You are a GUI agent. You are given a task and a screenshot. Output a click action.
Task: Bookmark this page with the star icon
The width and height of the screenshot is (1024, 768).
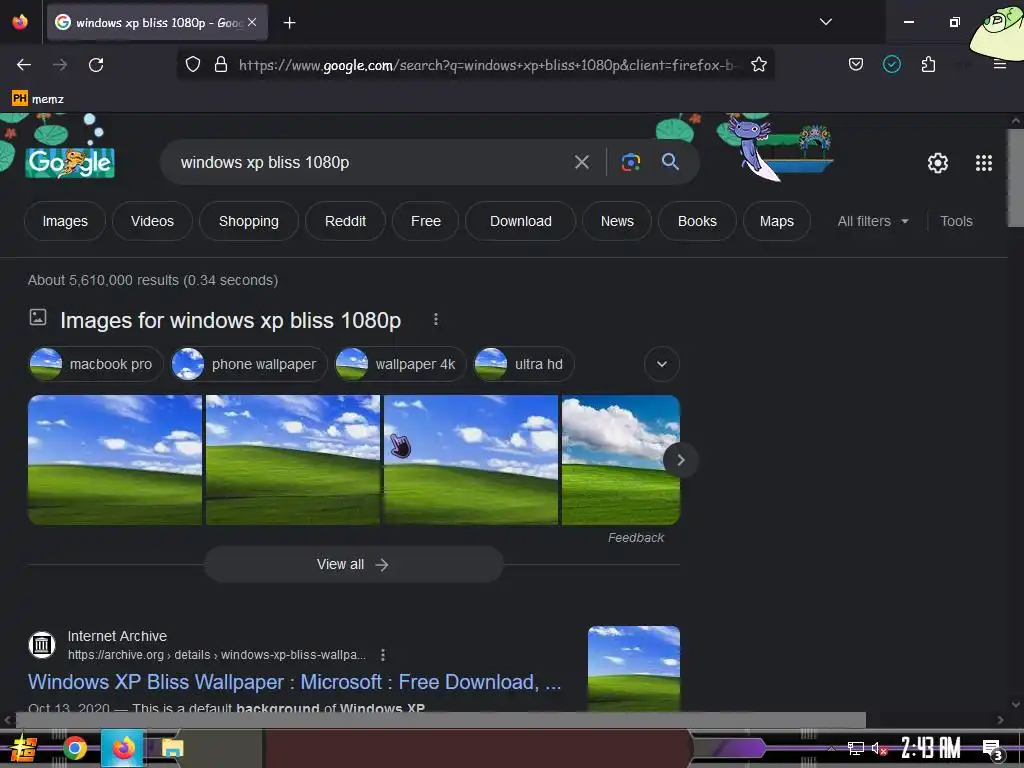(758, 64)
